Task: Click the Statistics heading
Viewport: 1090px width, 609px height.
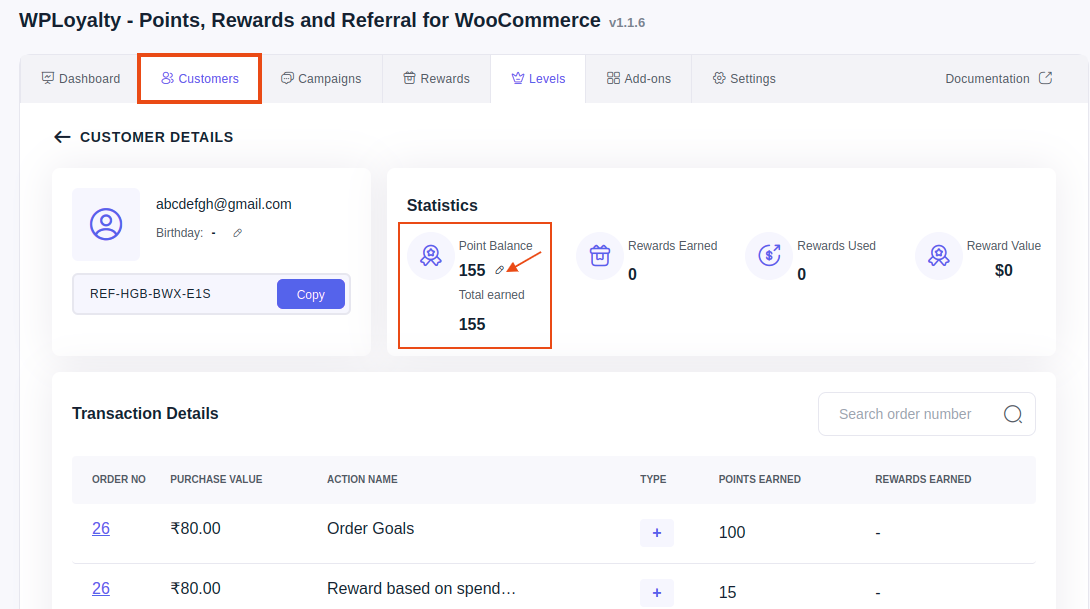Action: 442,206
